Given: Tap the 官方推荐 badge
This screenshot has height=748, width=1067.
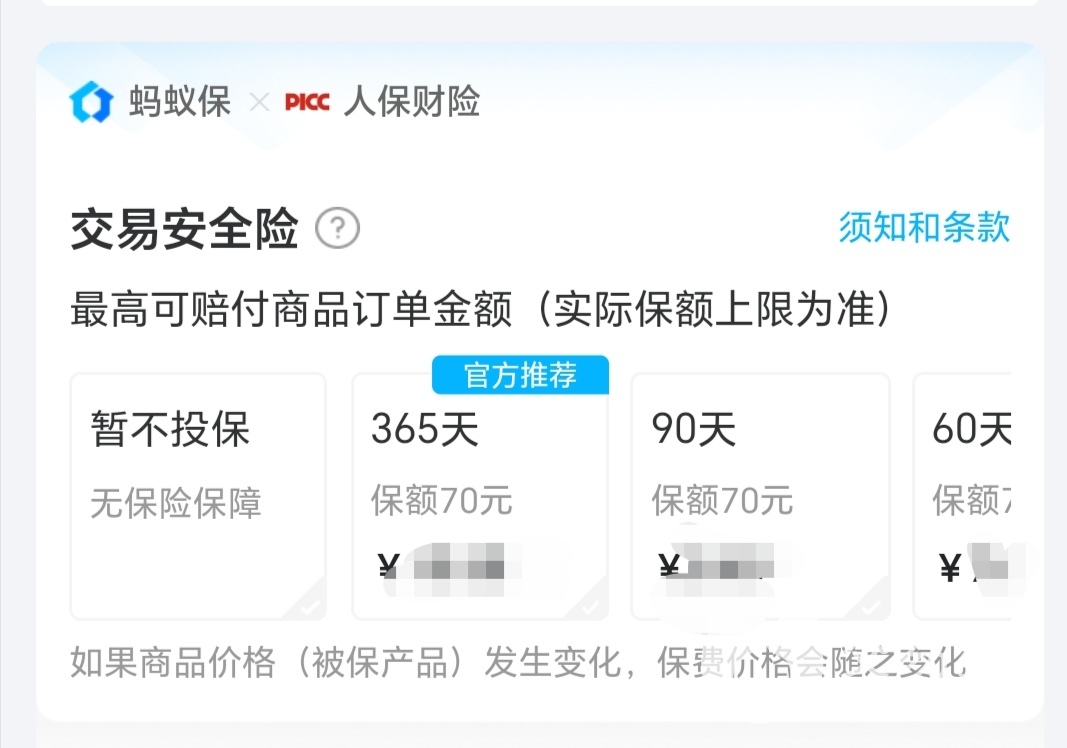Looking at the screenshot, I should (521, 375).
